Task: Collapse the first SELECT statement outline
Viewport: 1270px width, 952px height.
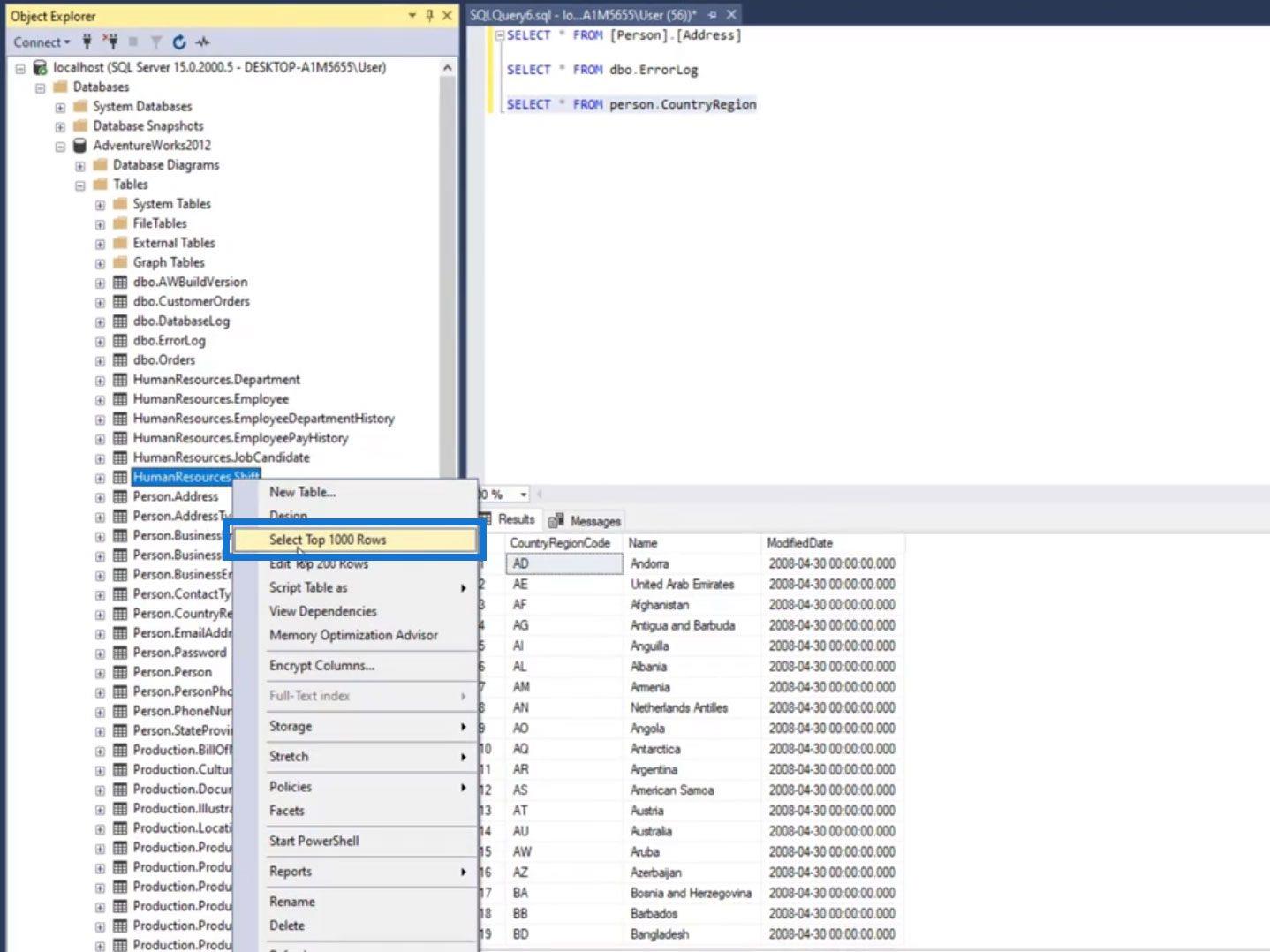Action: (500, 35)
